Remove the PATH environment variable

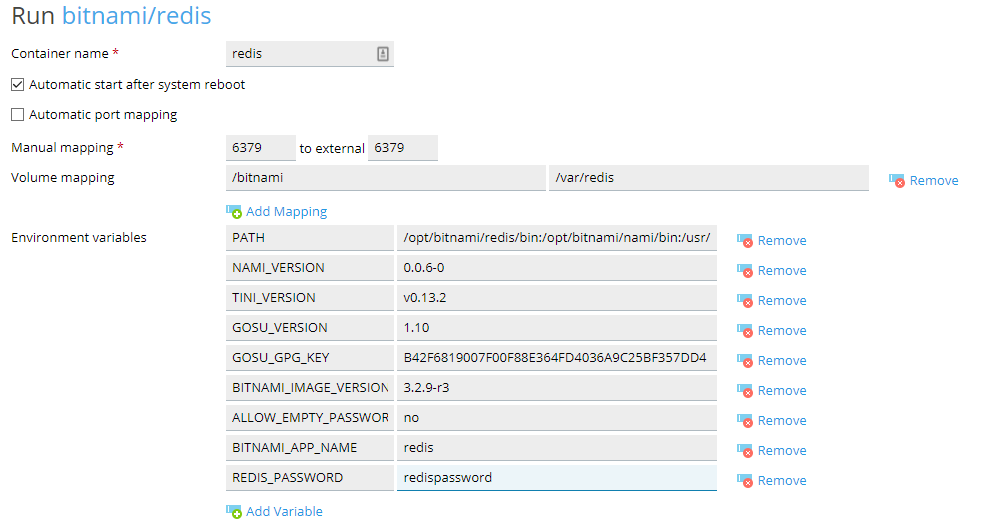pos(781,241)
